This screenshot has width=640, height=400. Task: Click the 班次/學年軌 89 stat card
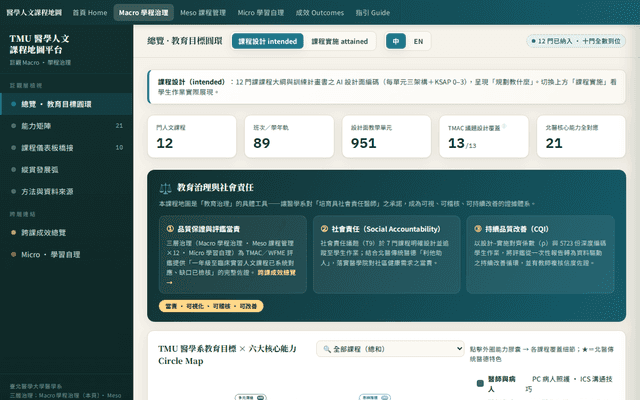coord(289,136)
